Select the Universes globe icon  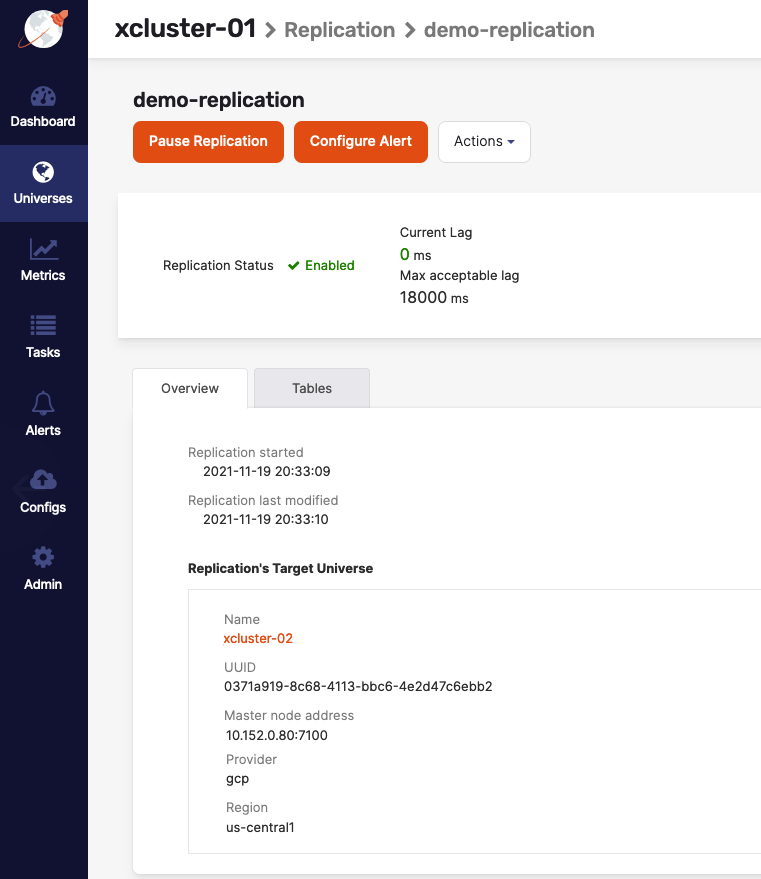[43, 172]
